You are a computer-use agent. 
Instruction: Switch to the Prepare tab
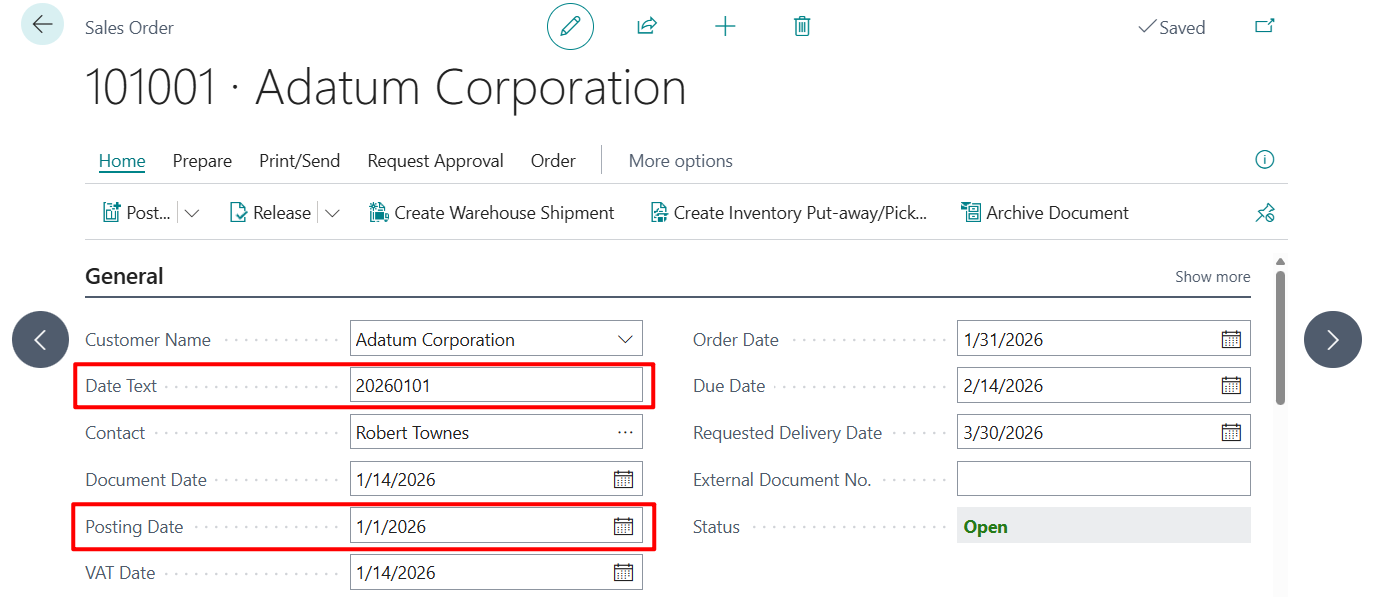click(x=201, y=160)
